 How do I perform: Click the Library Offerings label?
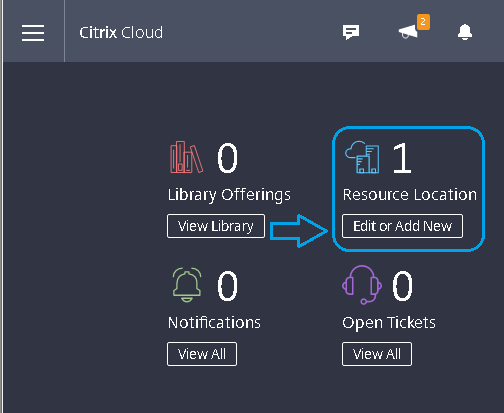pyautogui.click(x=229, y=195)
